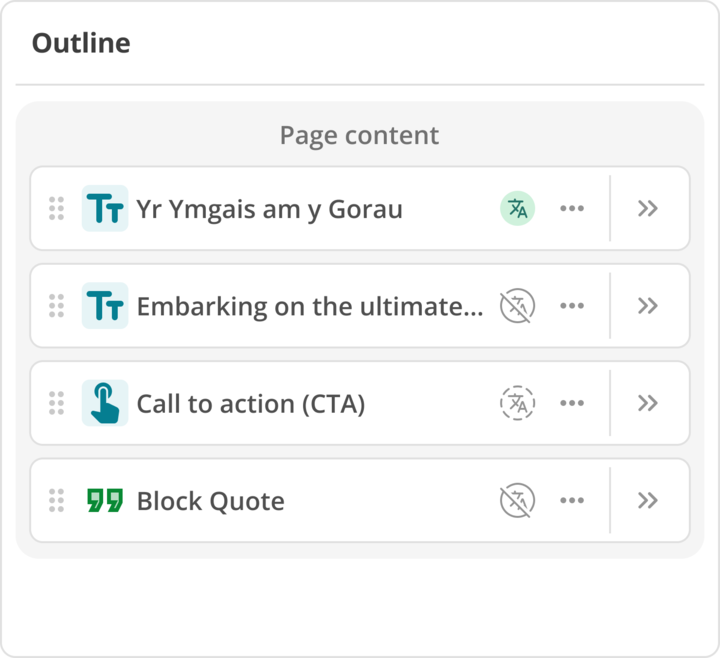Click the pointer icon for Call to action
The width and height of the screenshot is (720, 658).
click(105, 403)
